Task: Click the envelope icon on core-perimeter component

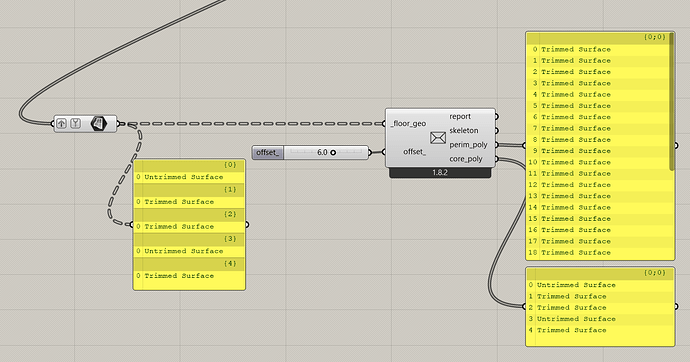Action: [x=438, y=138]
